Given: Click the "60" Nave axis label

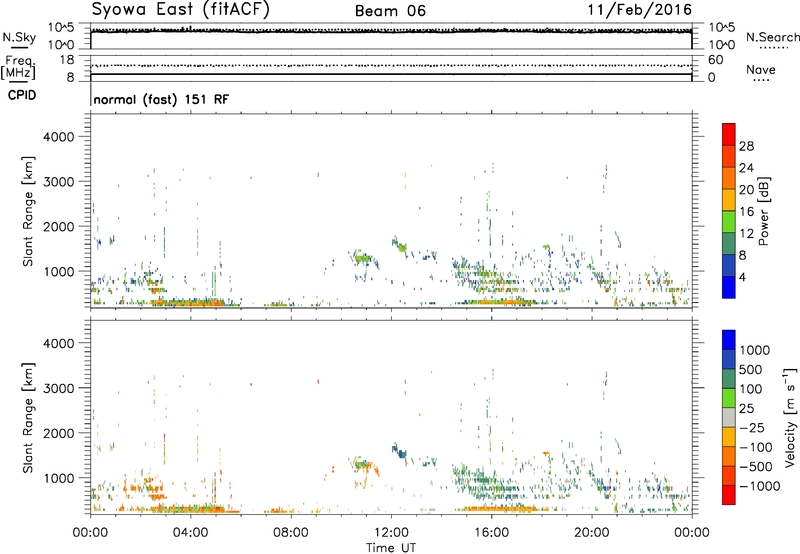Looking at the screenshot, I should [x=715, y=60].
